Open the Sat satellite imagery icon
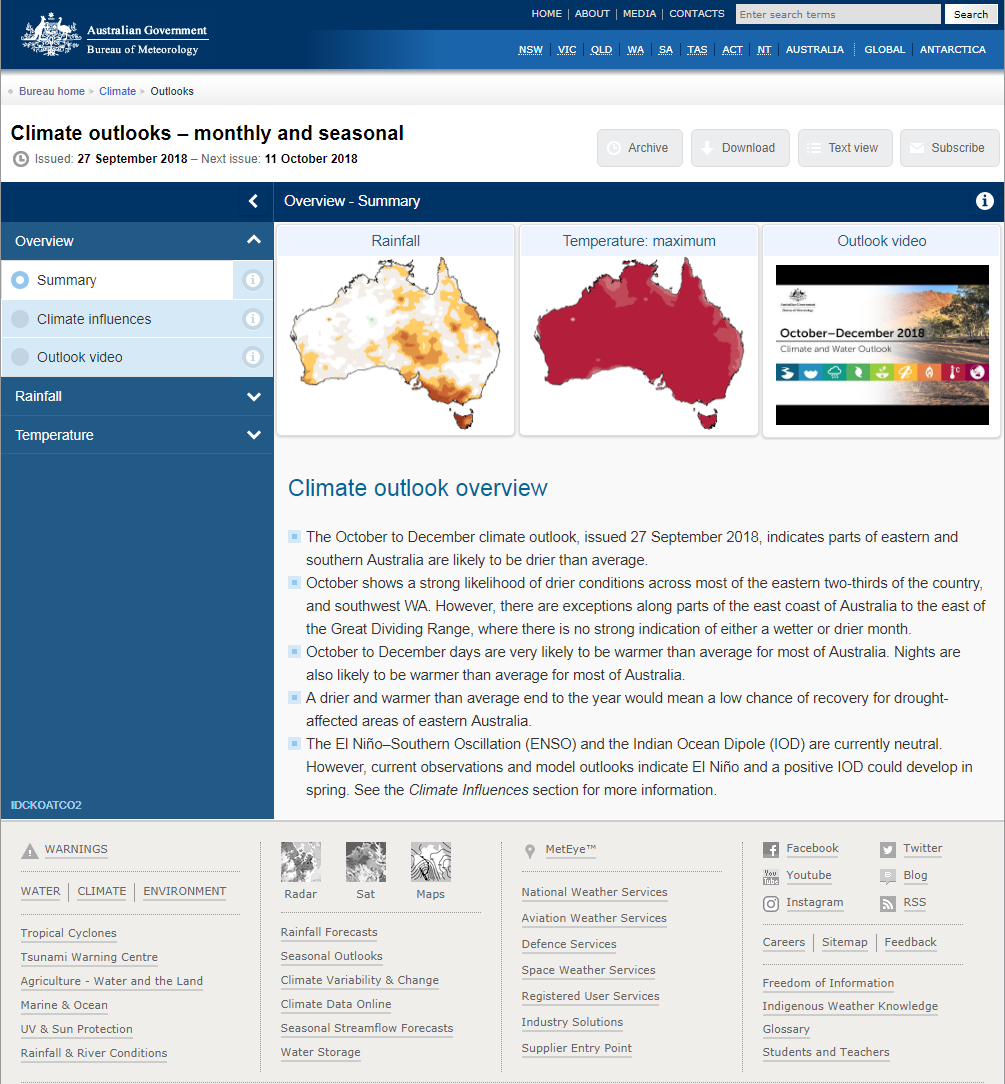Viewport: 1005px width, 1084px height. [365, 862]
